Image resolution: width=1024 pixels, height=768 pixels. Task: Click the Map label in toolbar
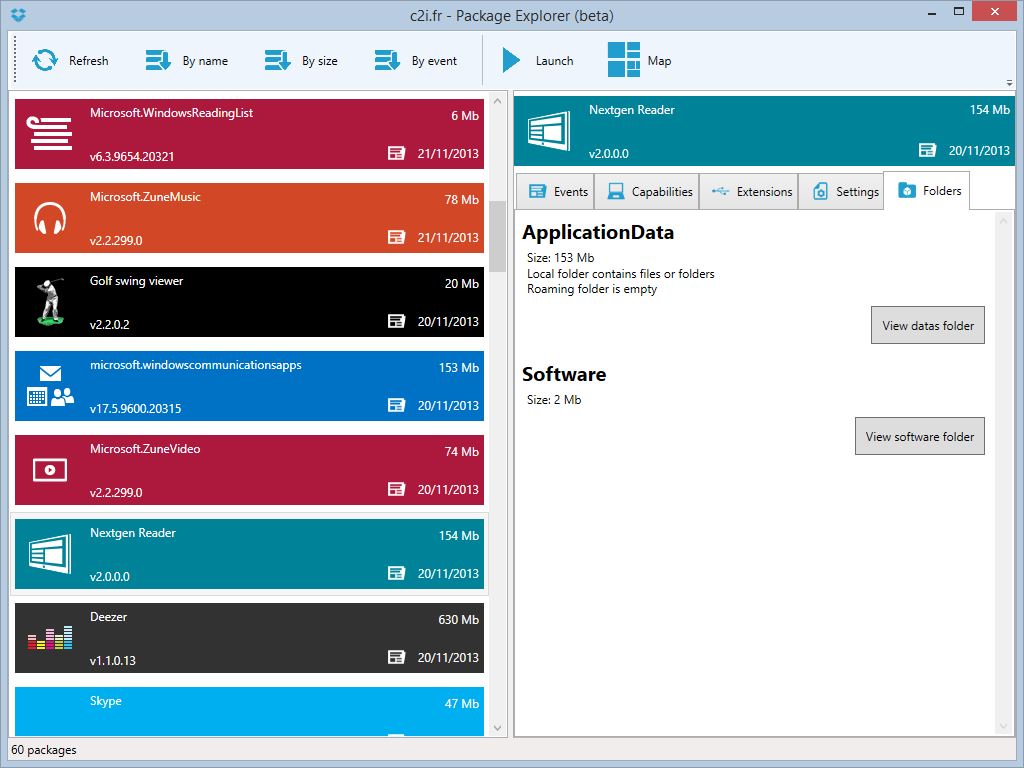pyautogui.click(x=660, y=61)
